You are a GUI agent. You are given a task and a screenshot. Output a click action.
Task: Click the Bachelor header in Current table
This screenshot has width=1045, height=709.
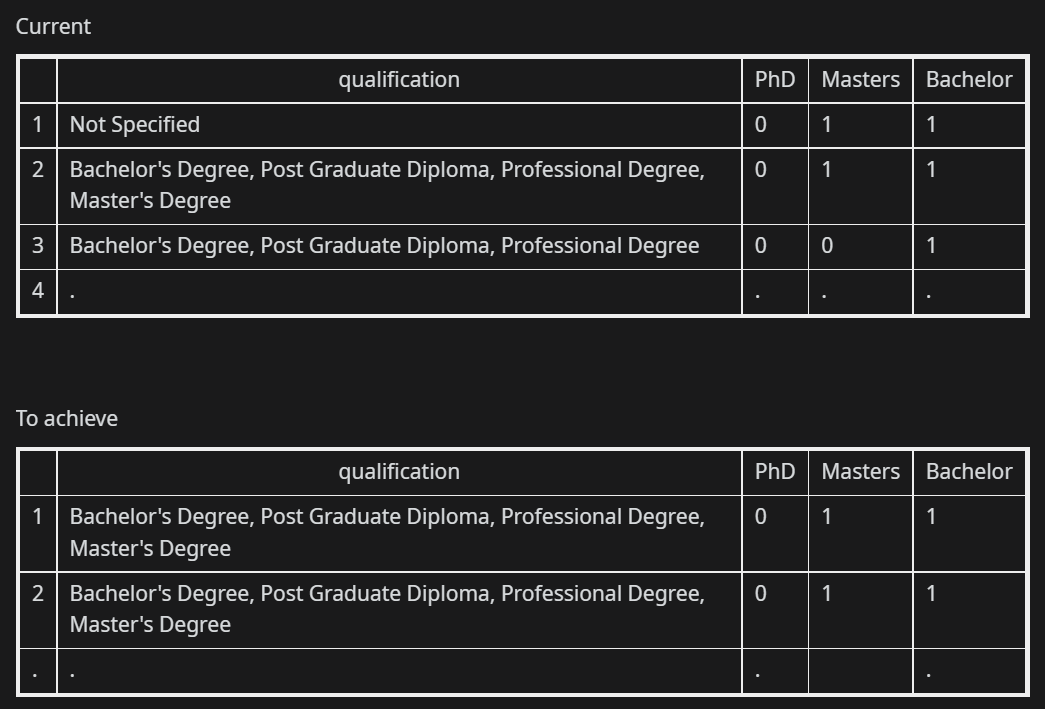tap(969, 80)
